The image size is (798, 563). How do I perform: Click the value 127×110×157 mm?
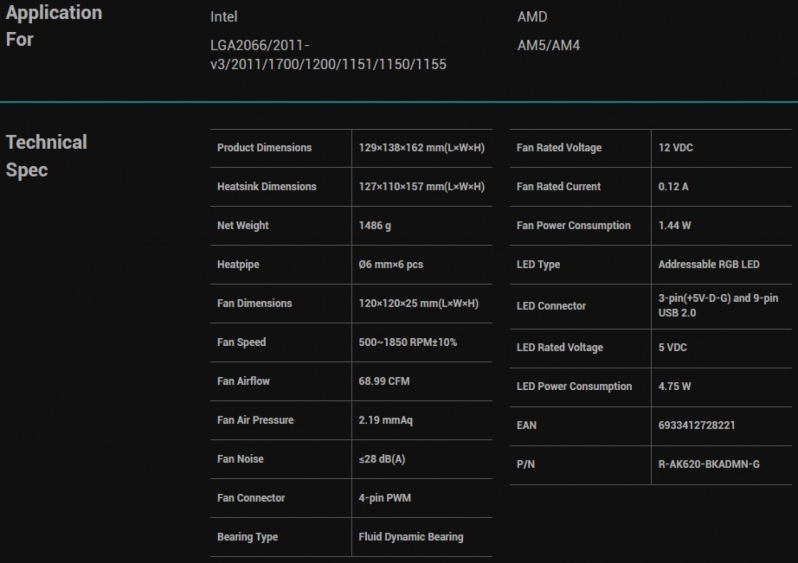point(421,186)
